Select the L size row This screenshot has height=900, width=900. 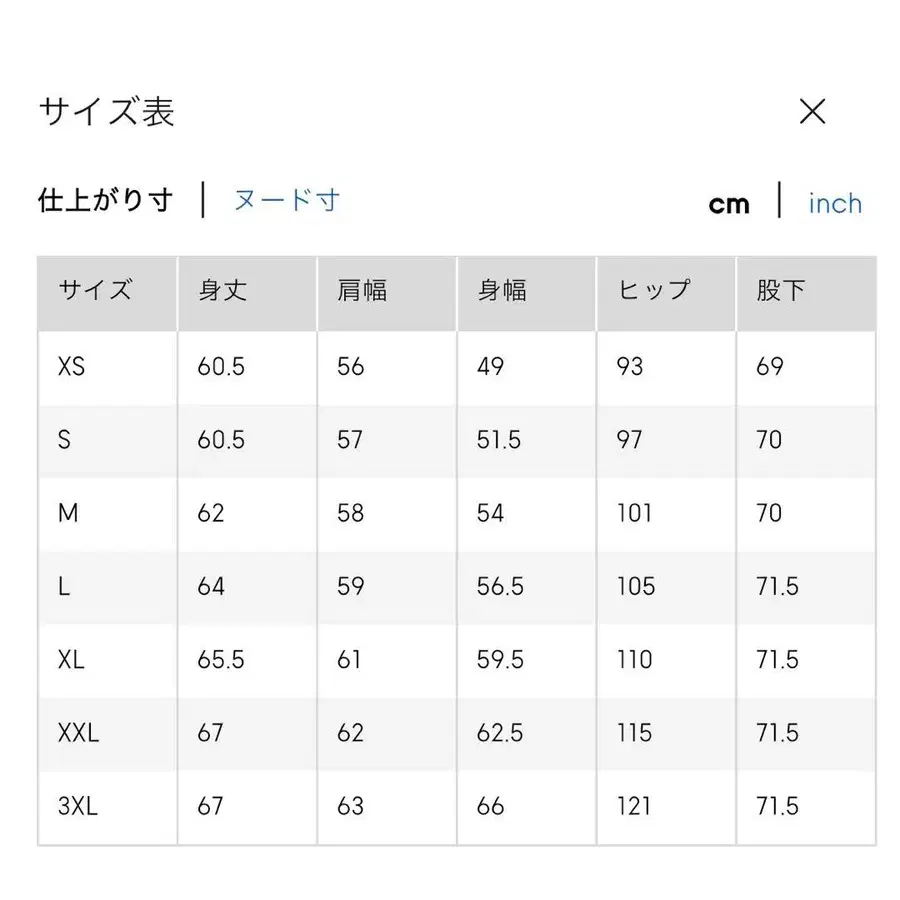coord(61,587)
